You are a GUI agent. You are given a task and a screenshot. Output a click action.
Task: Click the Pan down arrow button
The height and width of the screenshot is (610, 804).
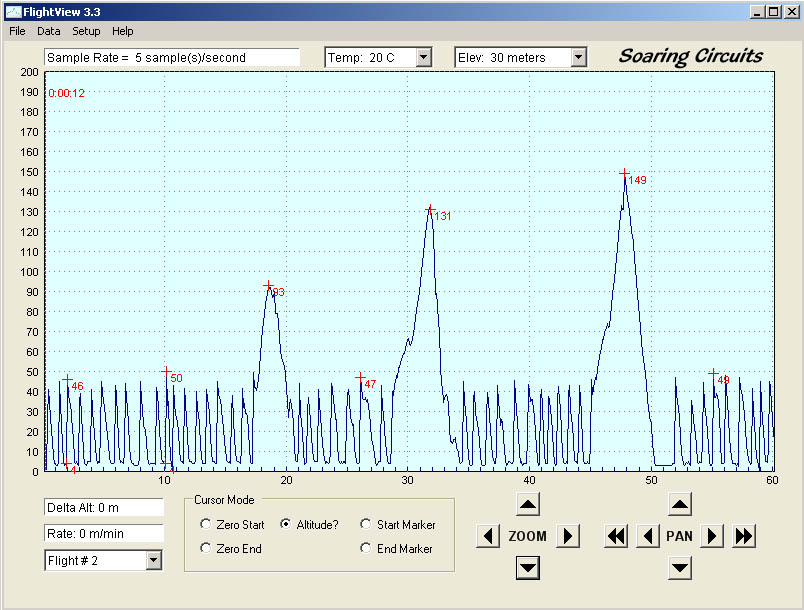click(x=680, y=568)
